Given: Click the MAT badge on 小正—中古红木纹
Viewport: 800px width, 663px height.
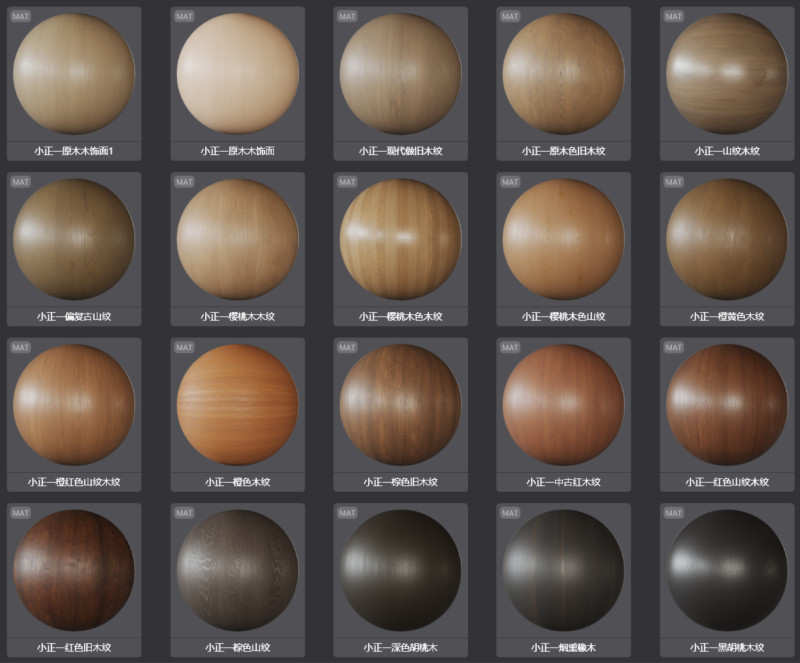Looking at the screenshot, I should click(x=510, y=347).
